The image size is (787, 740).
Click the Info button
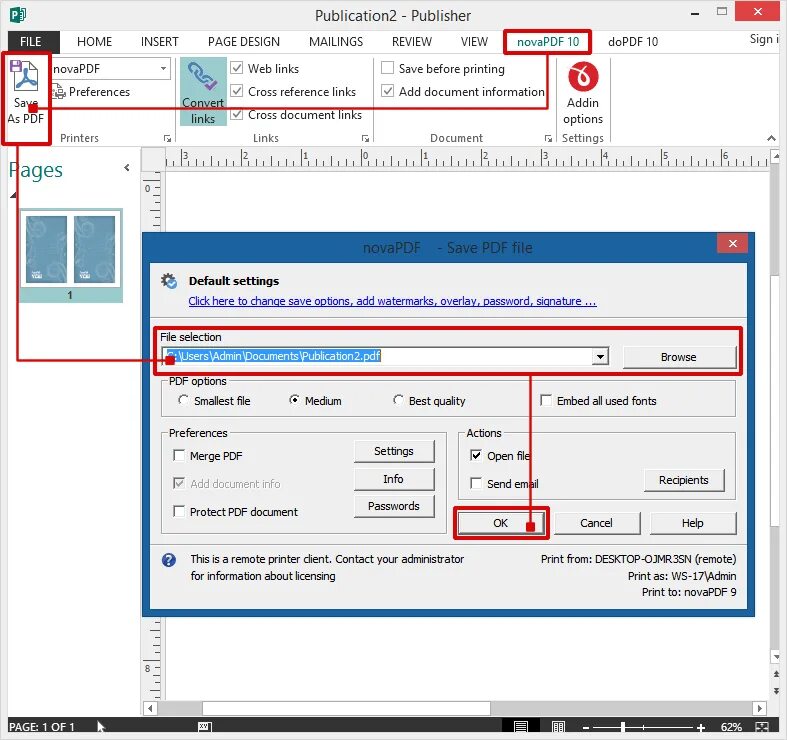[x=394, y=479]
